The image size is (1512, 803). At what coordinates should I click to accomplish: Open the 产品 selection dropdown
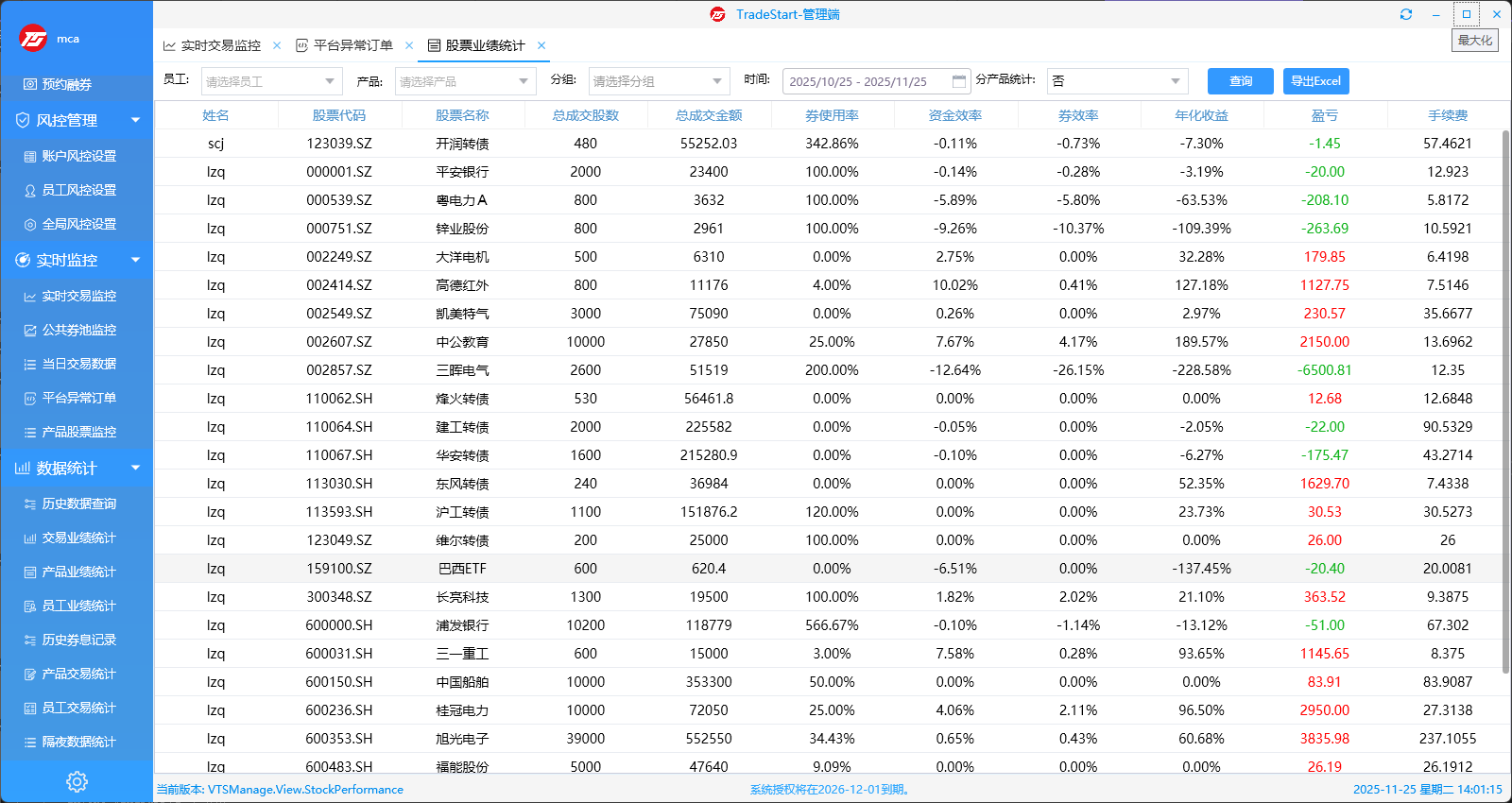coord(466,81)
